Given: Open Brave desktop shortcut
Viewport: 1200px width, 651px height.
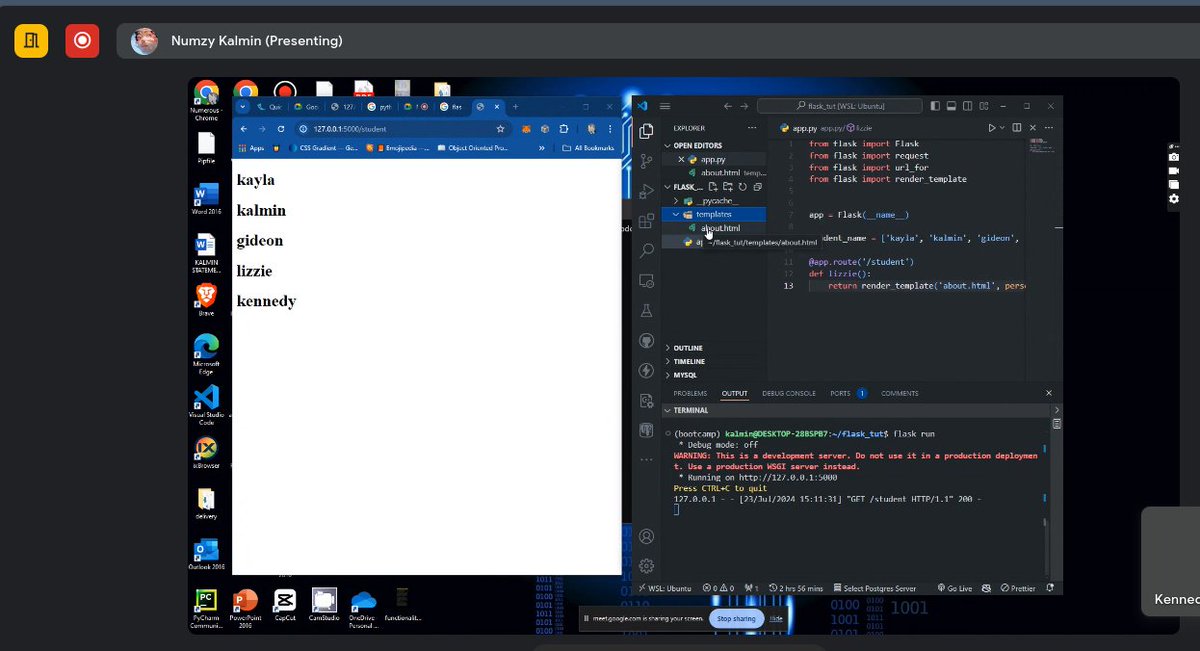Looking at the screenshot, I should pyautogui.click(x=206, y=300).
